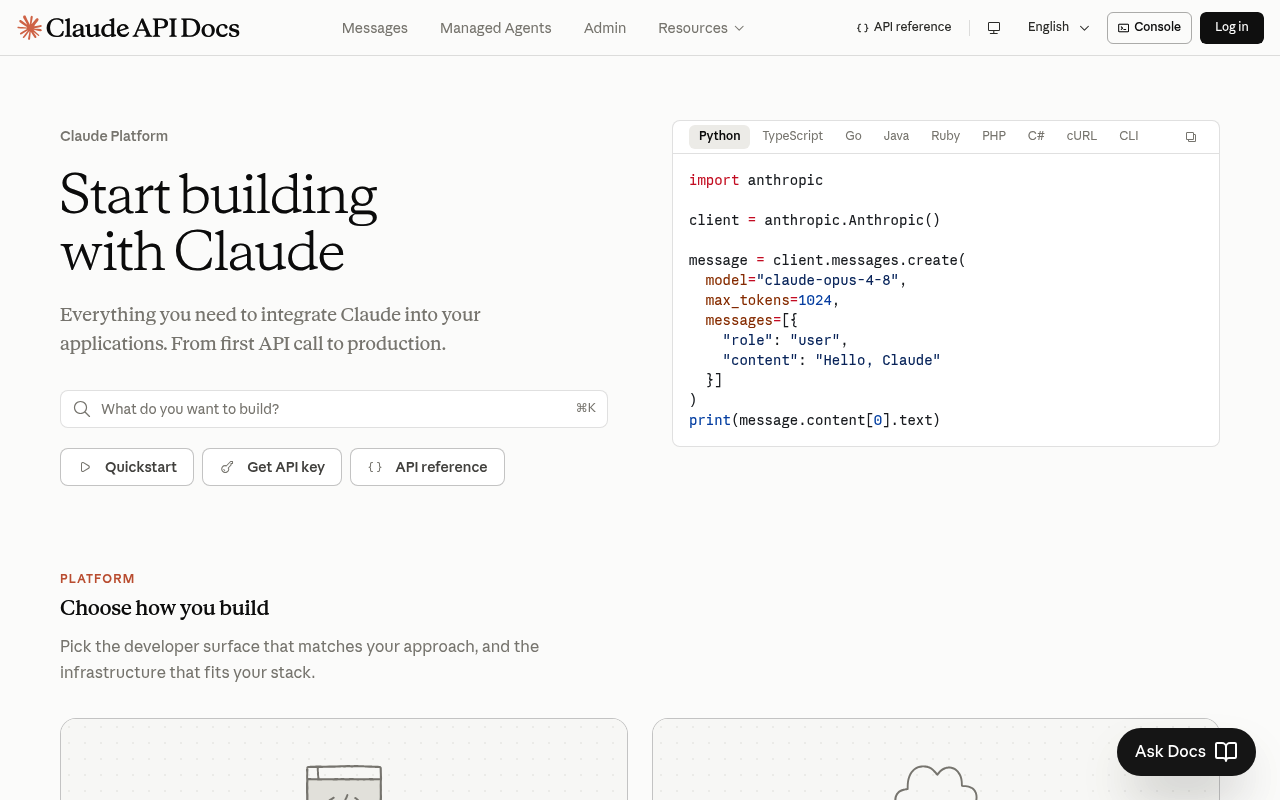Click the Claude API Docs wordmark
This screenshot has height=800, width=1280.
tap(143, 28)
